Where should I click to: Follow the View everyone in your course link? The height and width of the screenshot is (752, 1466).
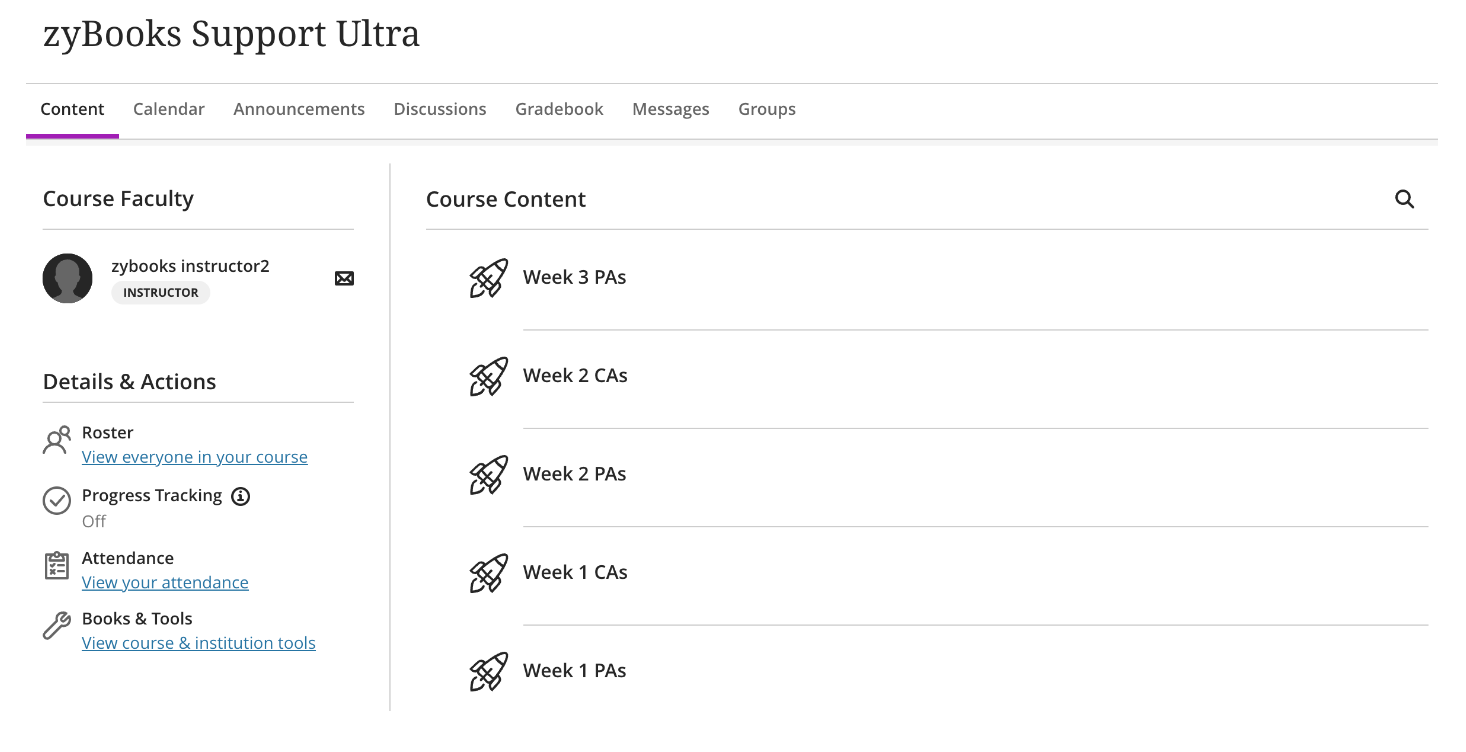[x=195, y=457]
